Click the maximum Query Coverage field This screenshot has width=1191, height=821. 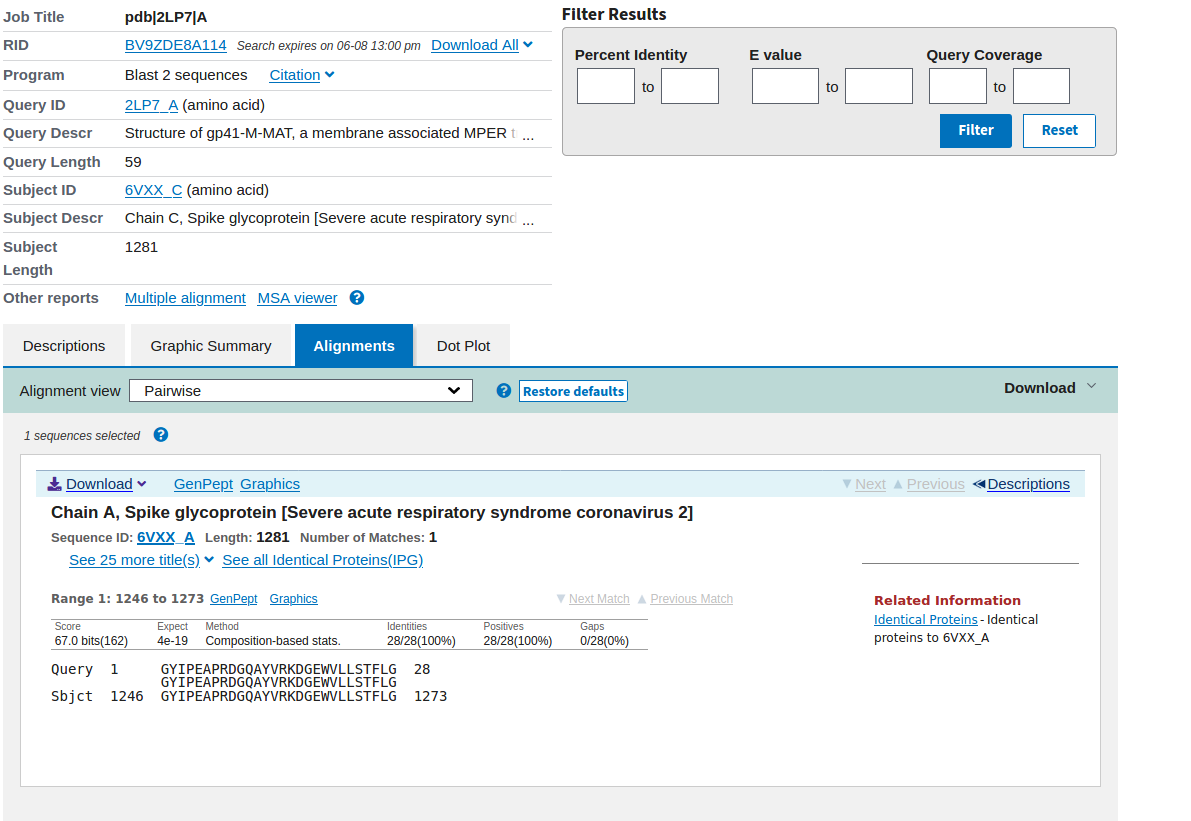click(1041, 86)
